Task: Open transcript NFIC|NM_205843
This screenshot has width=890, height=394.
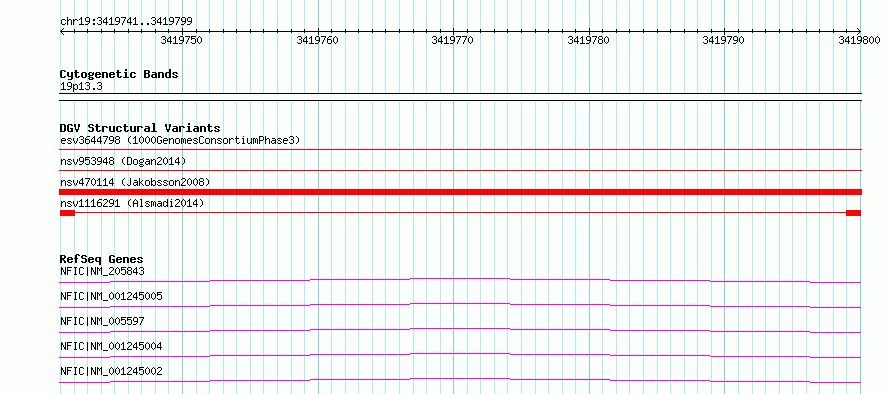Action: tap(102, 271)
